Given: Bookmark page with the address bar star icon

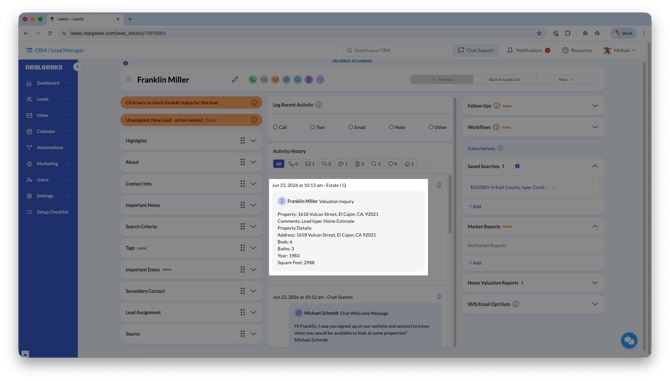Looking at the screenshot, I should (x=539, y=33).
